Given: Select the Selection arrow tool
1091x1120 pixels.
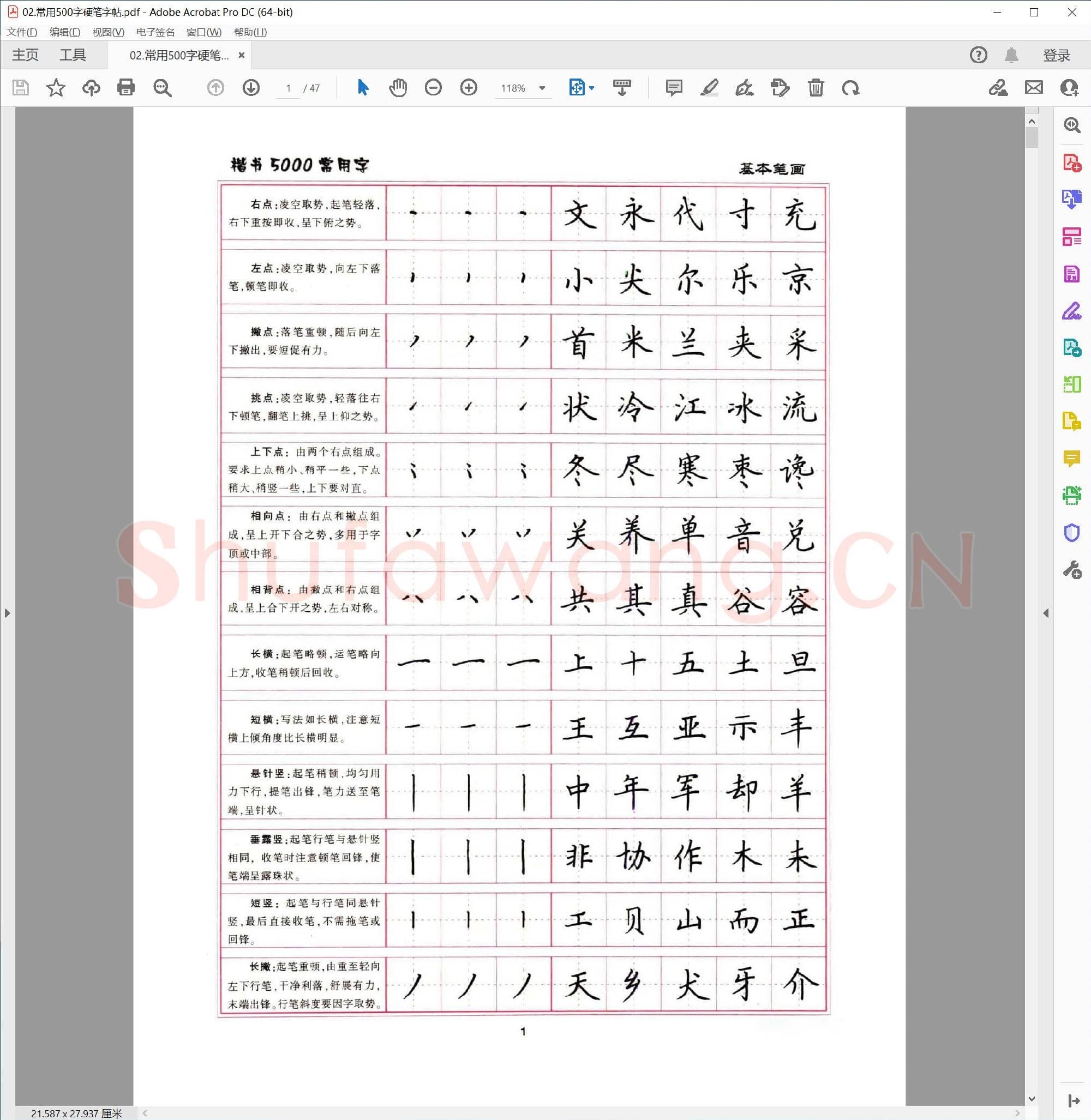Looking at the screenshot, I should (362, 88).
